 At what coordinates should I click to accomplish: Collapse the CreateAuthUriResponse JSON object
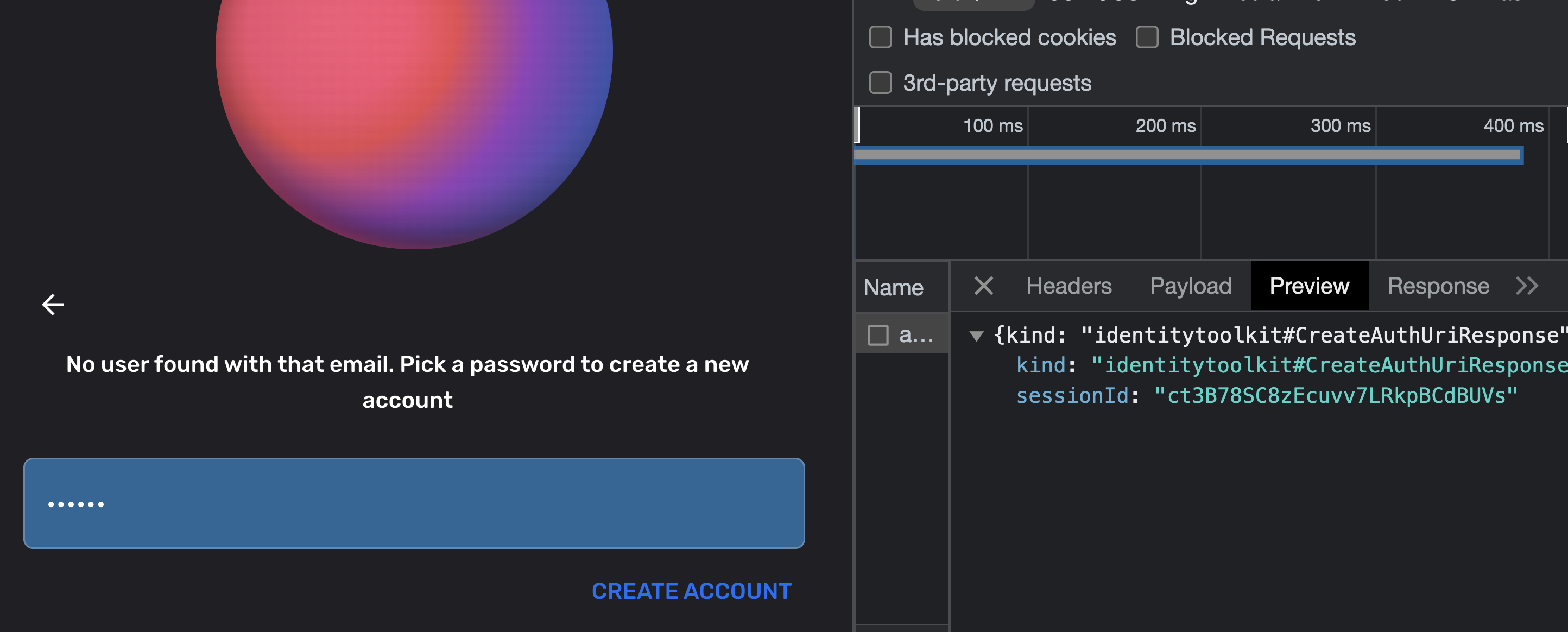(977, 334)
